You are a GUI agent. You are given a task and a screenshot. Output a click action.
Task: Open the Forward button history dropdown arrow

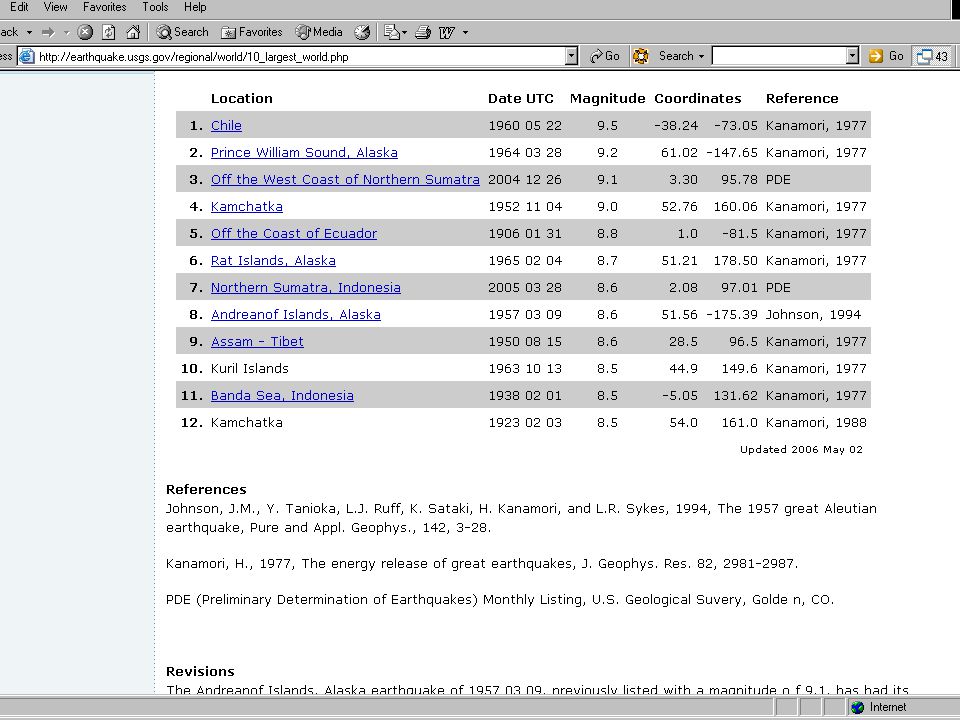tap(66, 32)
